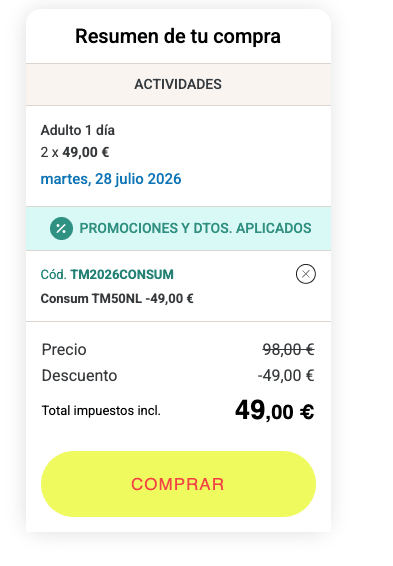Remove promo code TM2026CONSUM with the X icon
This screenshot has width=393, height=566.
[306, 274]
